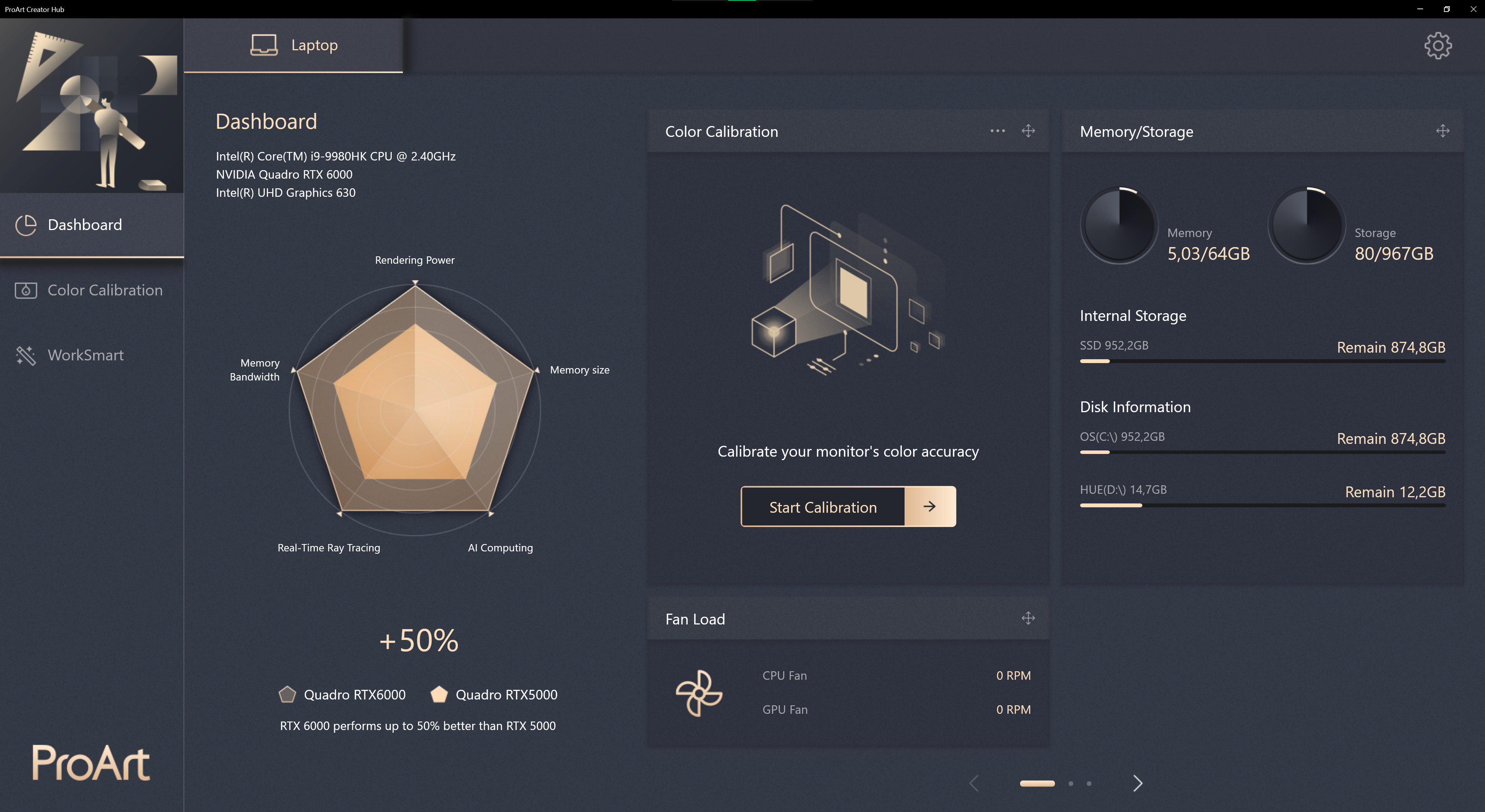The width and height of the screenshot is (1485, 812).
Task: Open the settings gear icon
Action: pos(1438,46)
